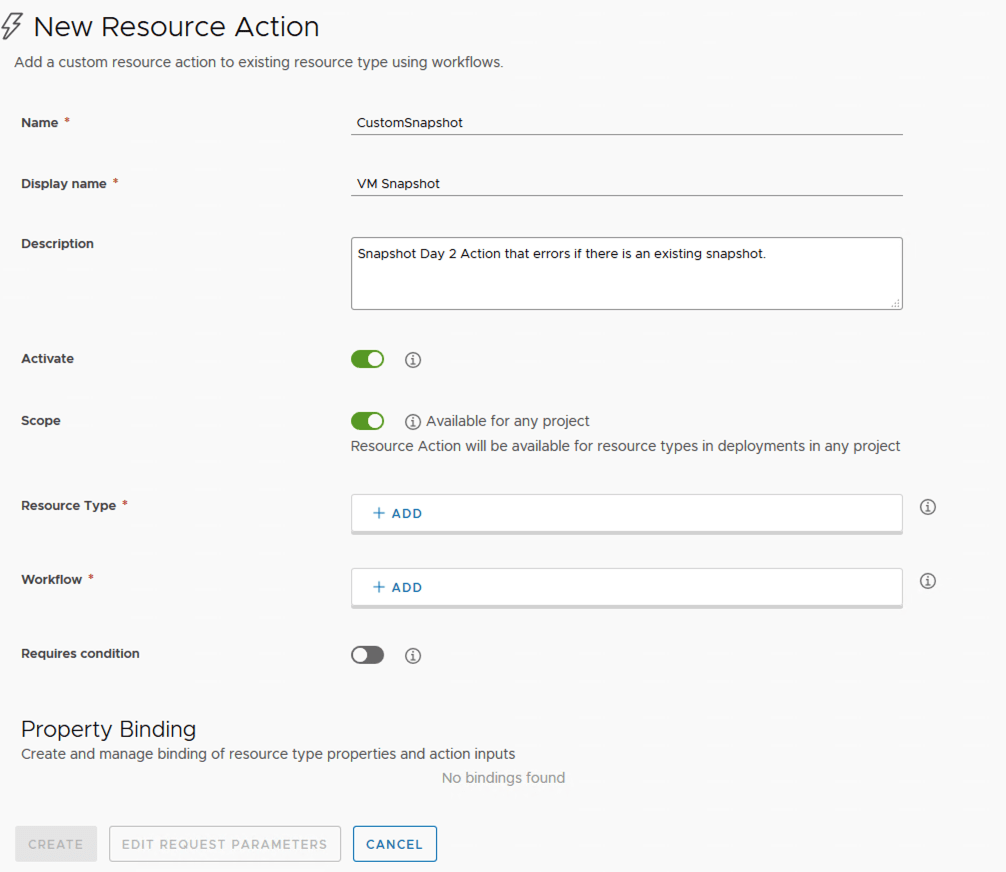Image resolution: width=1006 pixels, height=872 pixels.
Task: Click the Create button
Action: click(56, 844)
